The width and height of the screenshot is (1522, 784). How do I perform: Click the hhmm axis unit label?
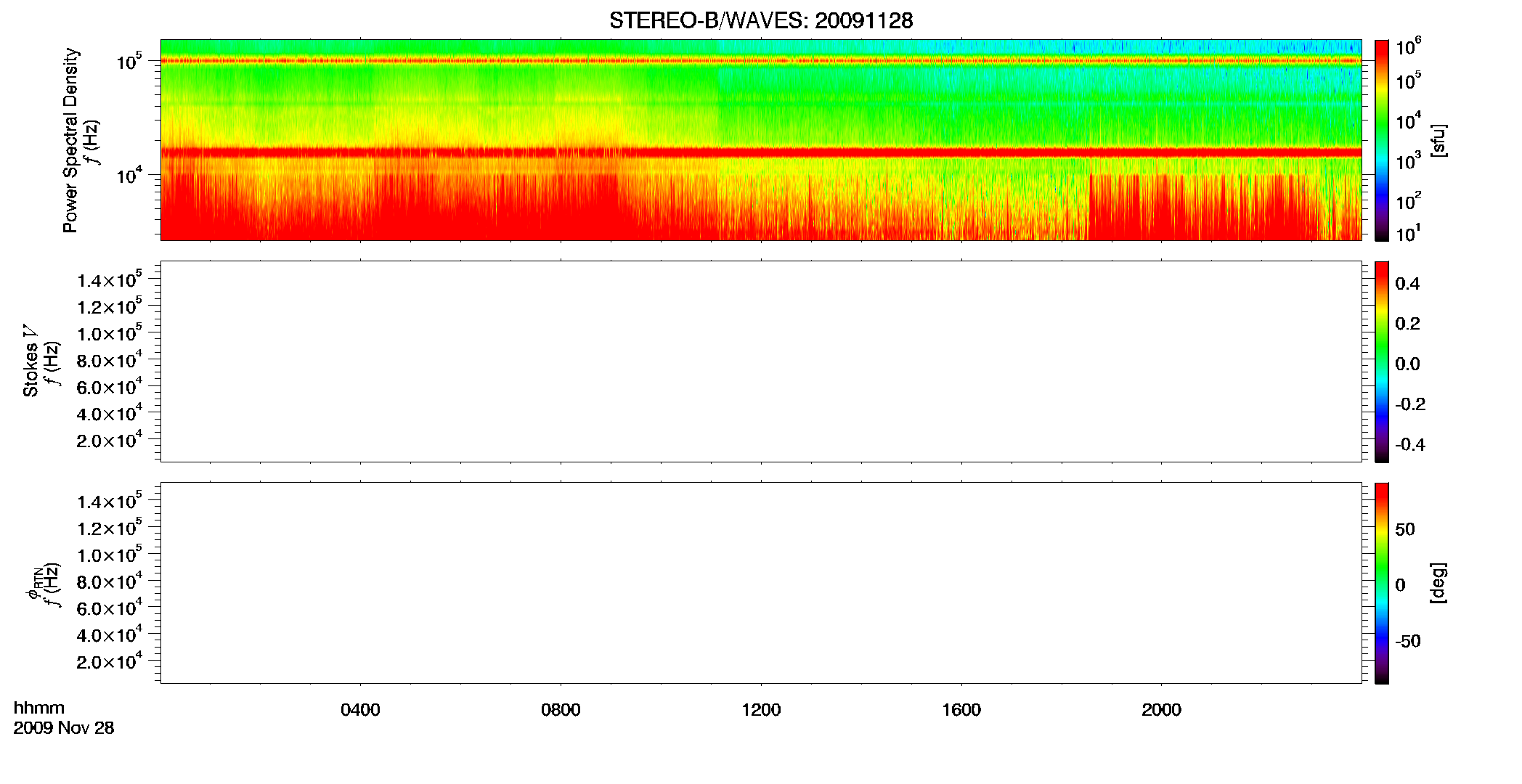39,708
